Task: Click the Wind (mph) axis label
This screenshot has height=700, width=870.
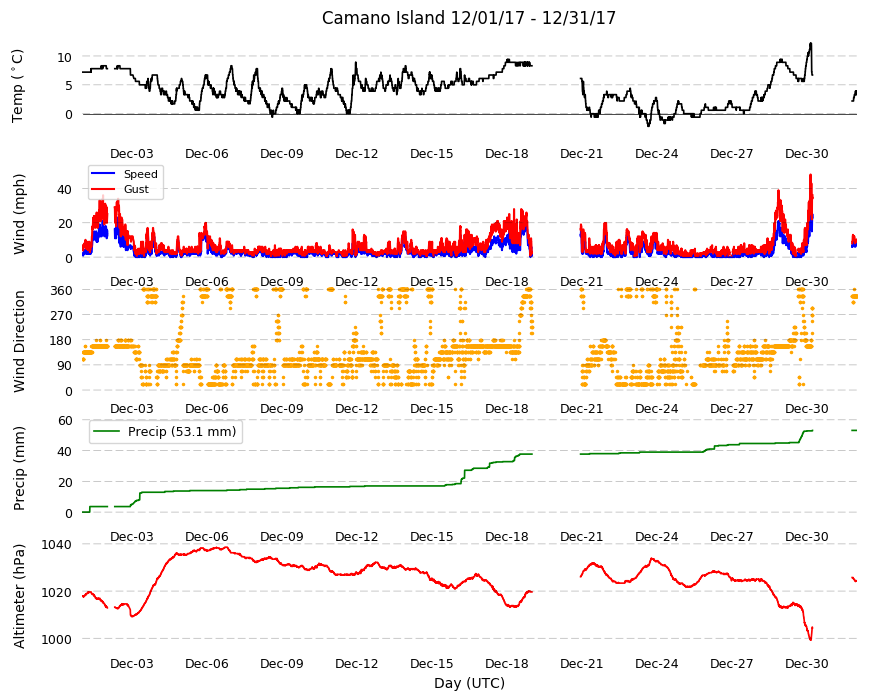Action: coord(19,214)
